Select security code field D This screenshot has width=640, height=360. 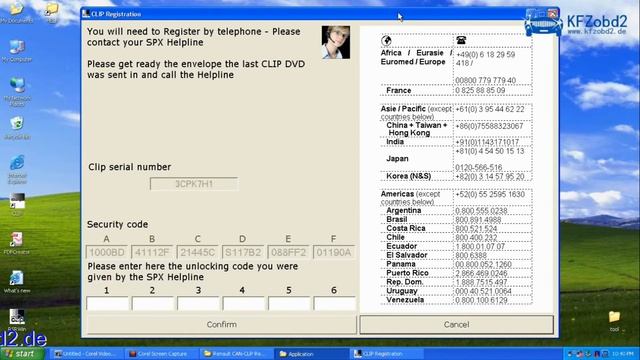click(x=243, y=252)
